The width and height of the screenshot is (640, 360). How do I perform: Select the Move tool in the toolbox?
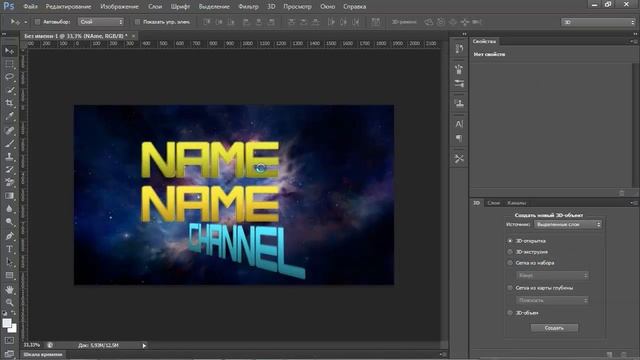coord(10,51)
